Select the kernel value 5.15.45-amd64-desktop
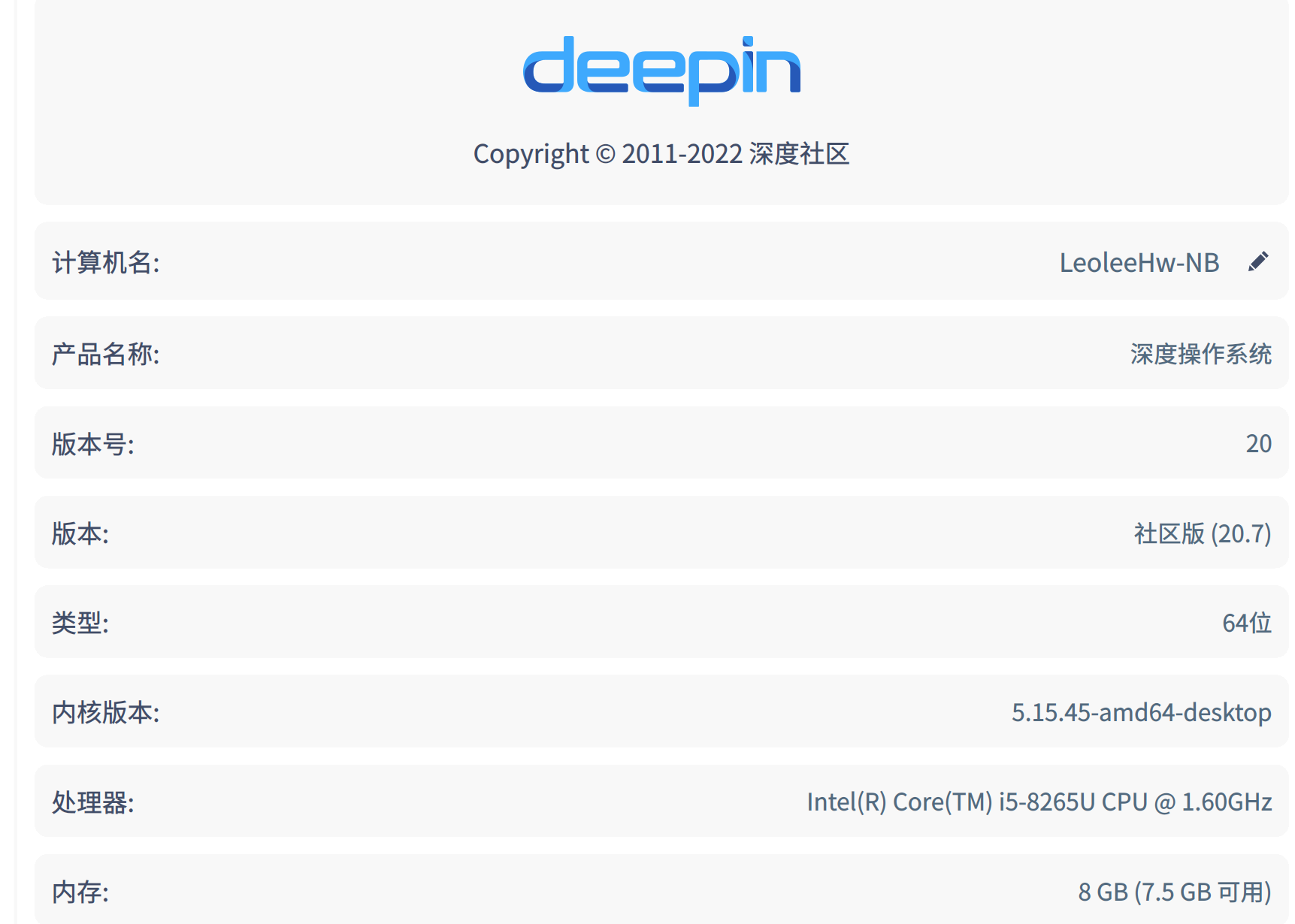Screen dimensions: 1295x924 (1142, 712)
